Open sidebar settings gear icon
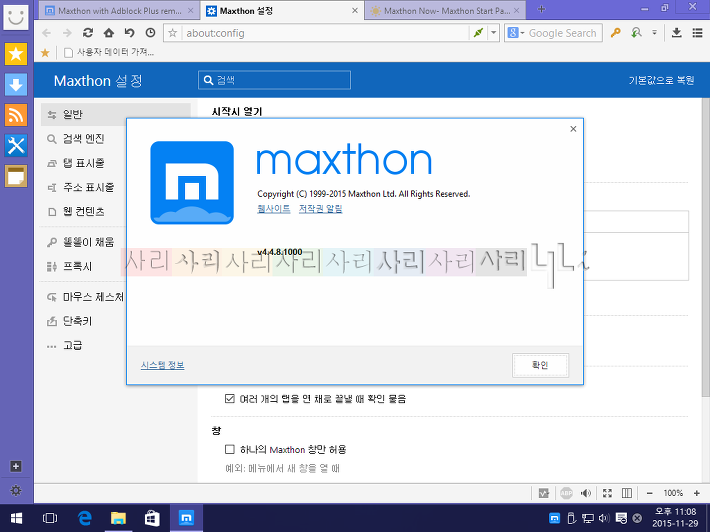The width and height of the screenshot is (710, 532). pos(16,490)
